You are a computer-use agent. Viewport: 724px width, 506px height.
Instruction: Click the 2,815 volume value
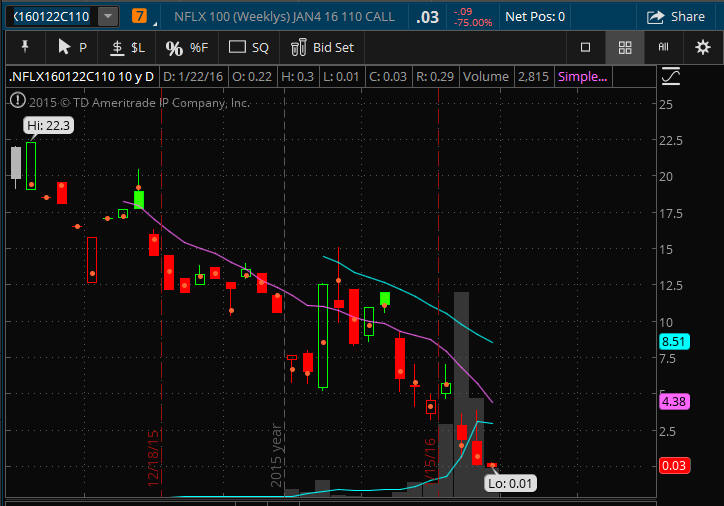(533, 77)
